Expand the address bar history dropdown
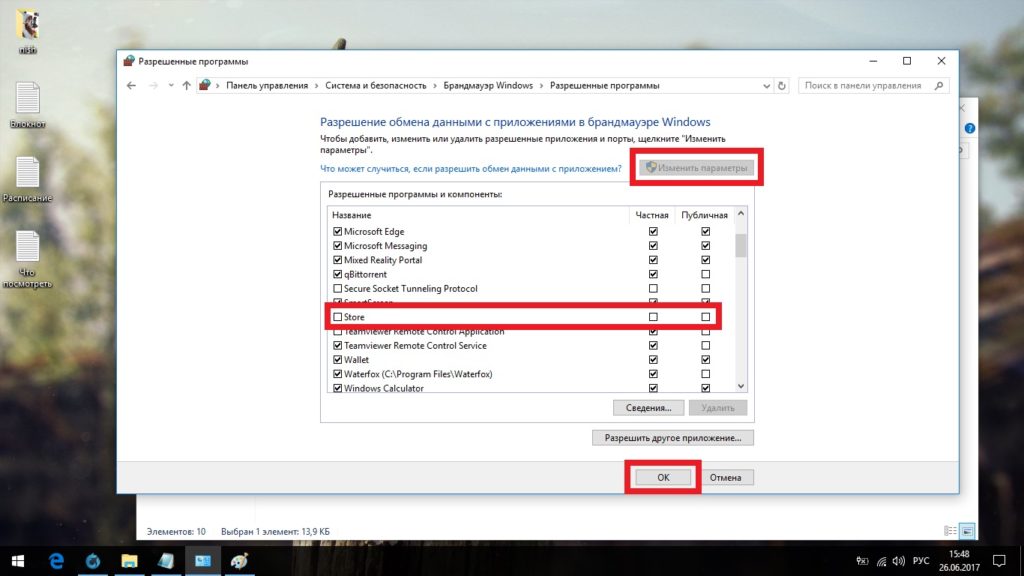Viewport: 1024px width, 576px height. (x=767, y=86)
